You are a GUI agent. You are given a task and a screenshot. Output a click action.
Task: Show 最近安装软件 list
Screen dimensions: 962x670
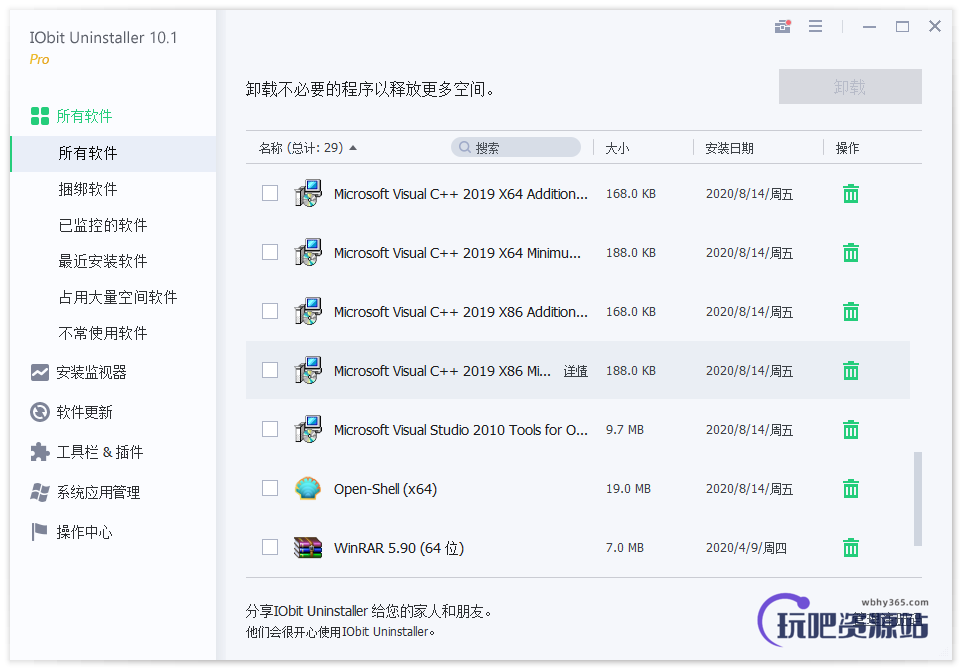pos(103,261)
